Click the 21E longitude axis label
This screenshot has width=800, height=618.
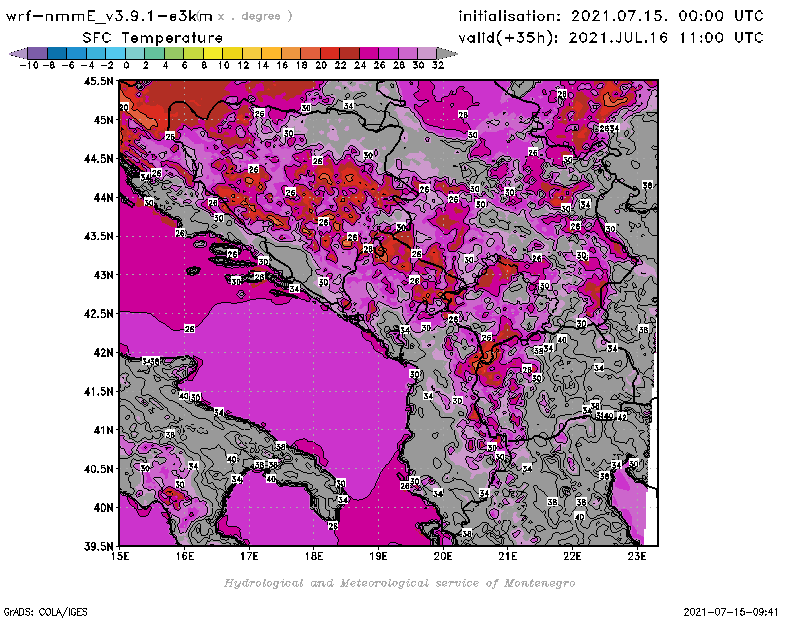pos(508,556)
